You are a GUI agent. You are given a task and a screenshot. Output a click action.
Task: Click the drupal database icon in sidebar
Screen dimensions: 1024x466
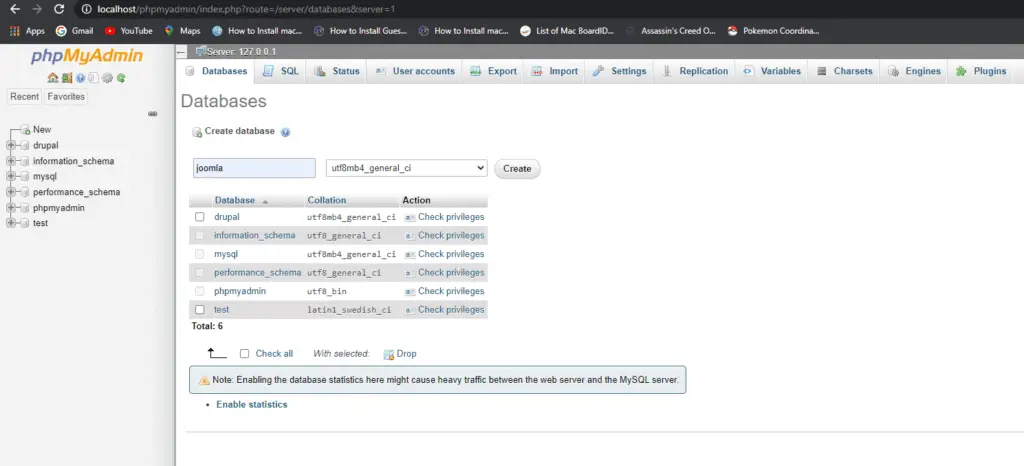[x=25, y=146]
